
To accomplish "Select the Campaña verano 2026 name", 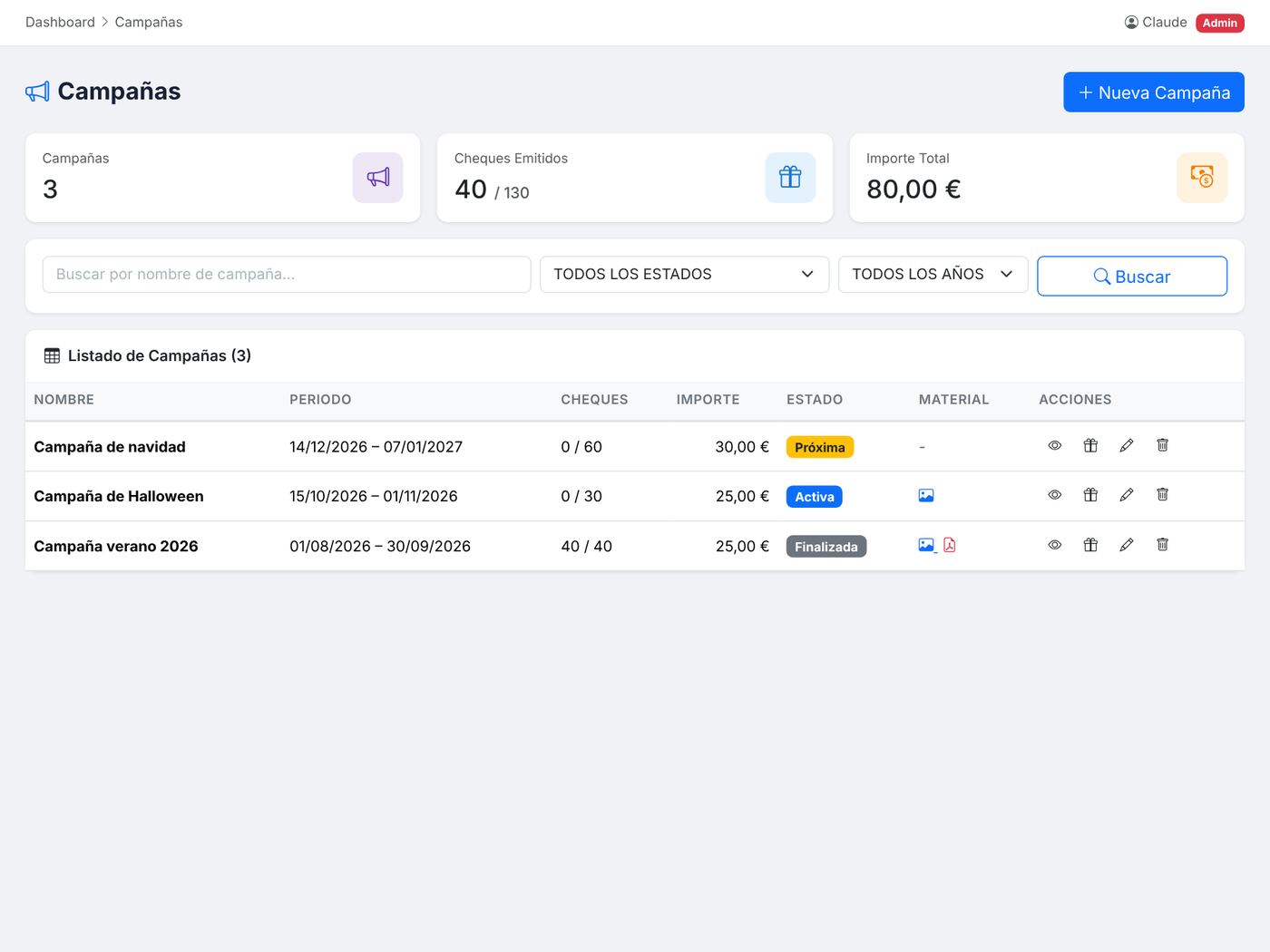I will pyautogui.click(x=116, y=547).
